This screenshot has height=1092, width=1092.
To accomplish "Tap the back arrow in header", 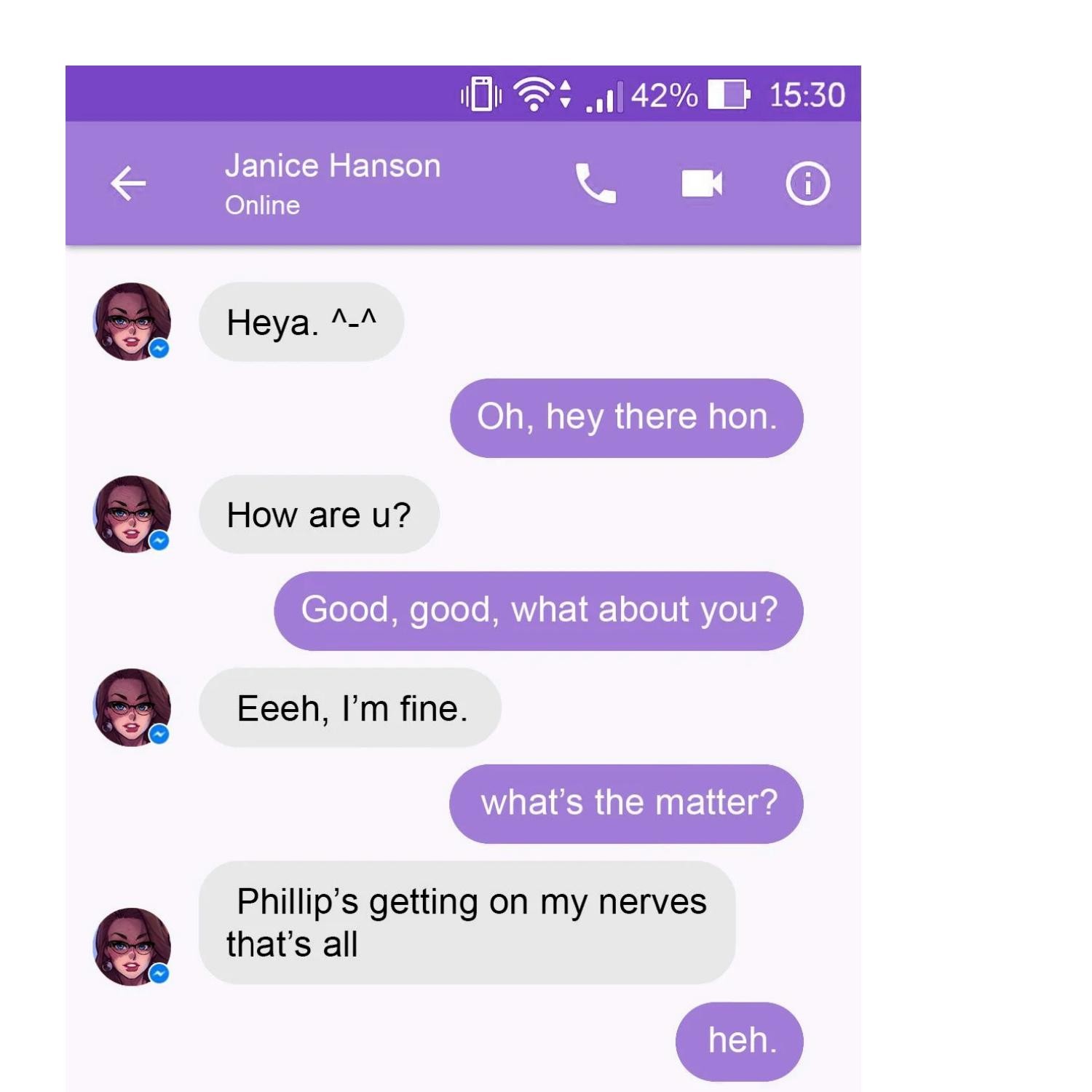I will click(128, 183).
